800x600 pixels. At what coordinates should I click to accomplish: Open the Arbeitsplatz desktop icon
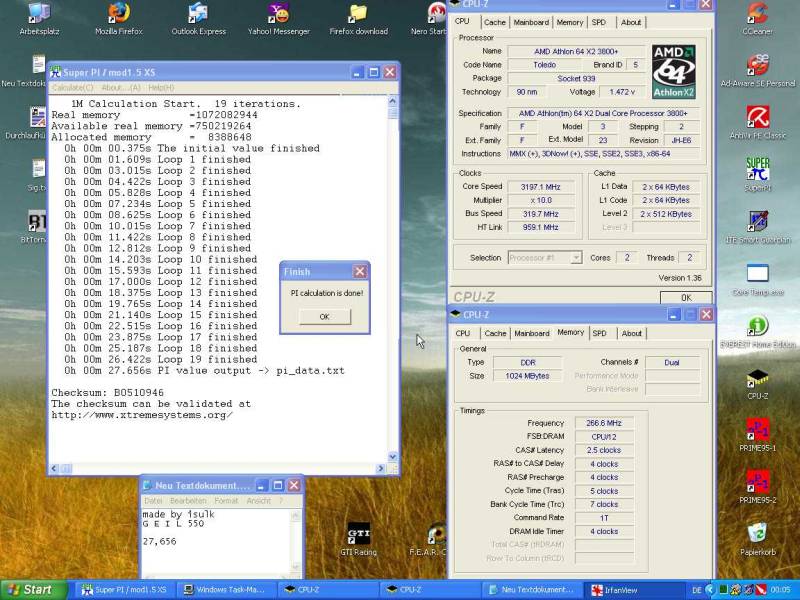(39, 19)
